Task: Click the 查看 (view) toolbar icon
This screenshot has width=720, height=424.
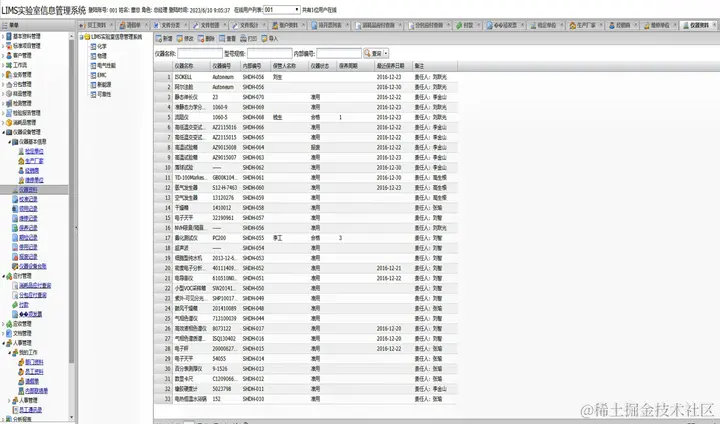Action: (x=222, y=39)
